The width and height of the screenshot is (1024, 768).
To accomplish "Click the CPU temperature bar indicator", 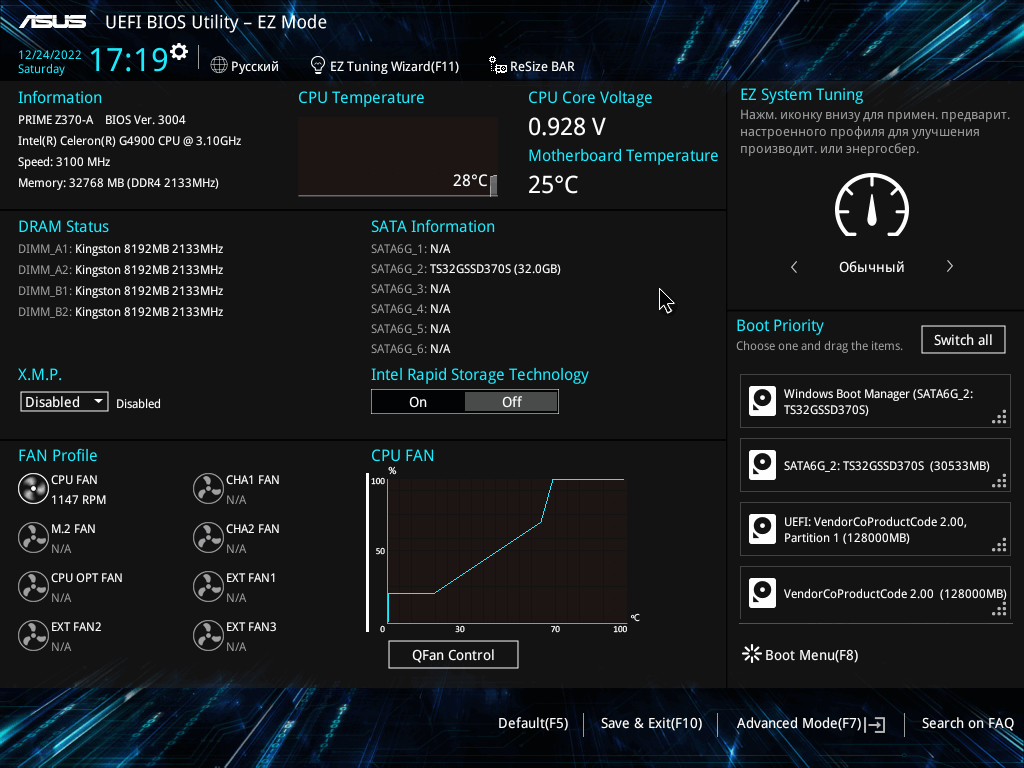I will (x=493, y=185).
